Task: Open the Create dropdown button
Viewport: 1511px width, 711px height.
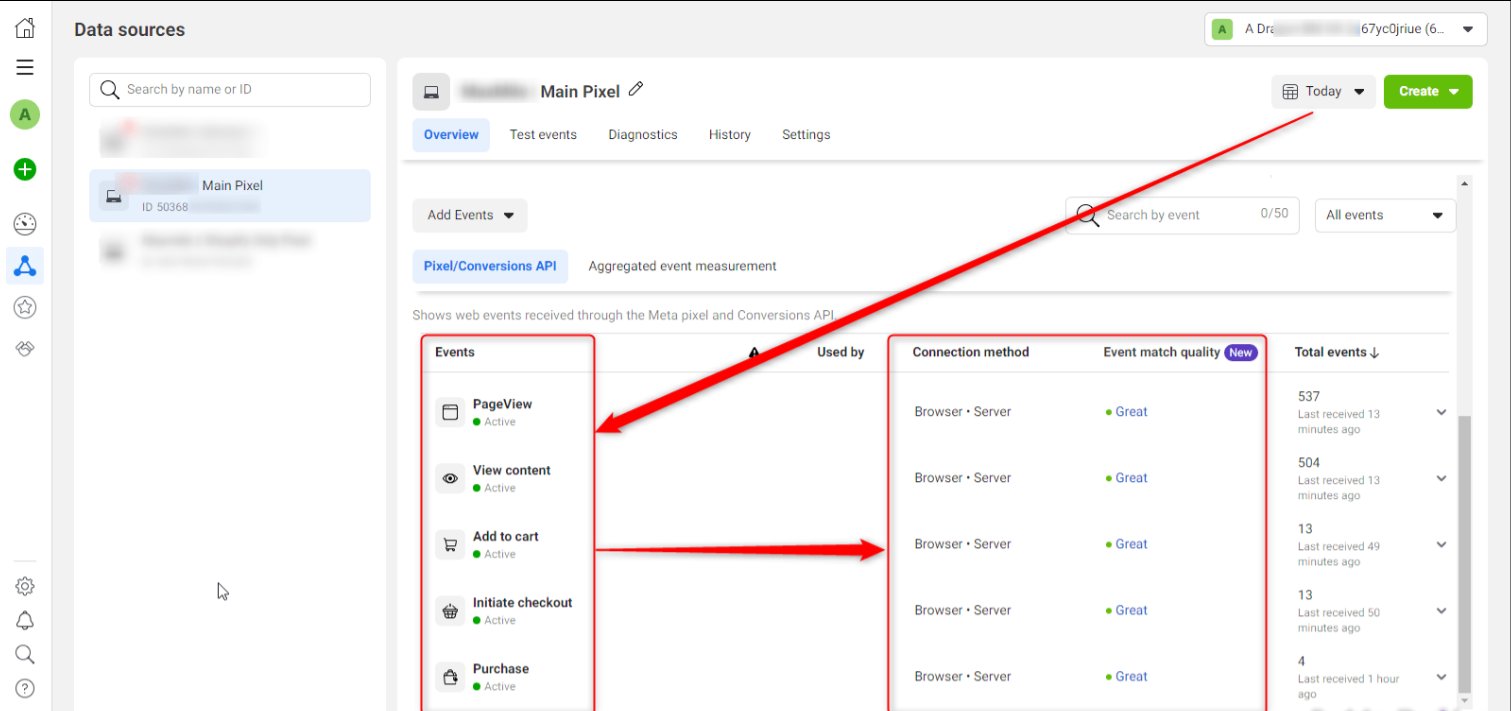Action: point(1428,91)
